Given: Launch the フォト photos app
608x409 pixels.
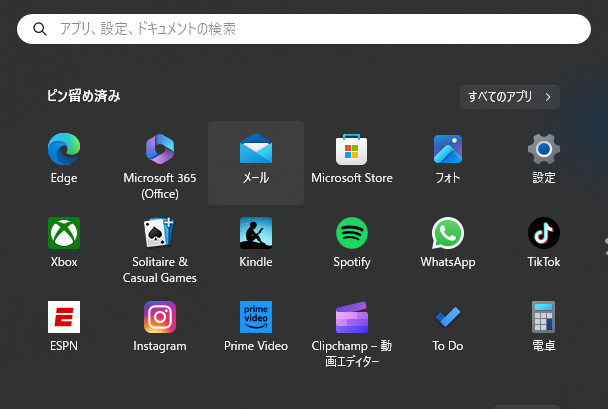Looking at the screenshot, I should coord(448,149).
